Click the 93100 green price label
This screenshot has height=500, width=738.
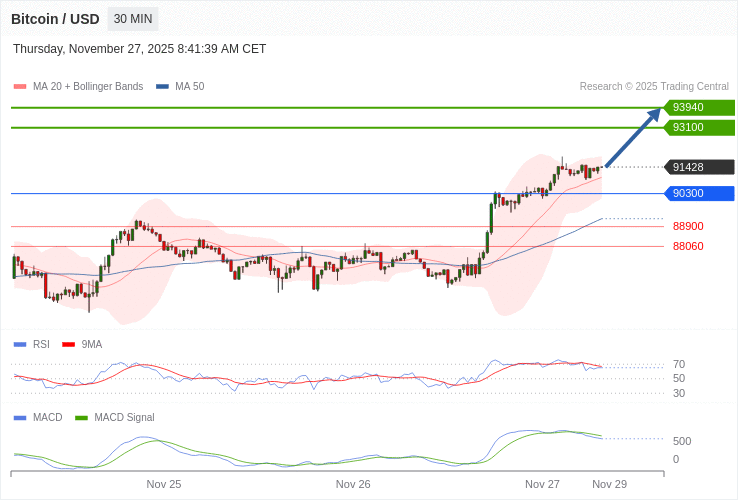tap(698, 127)
